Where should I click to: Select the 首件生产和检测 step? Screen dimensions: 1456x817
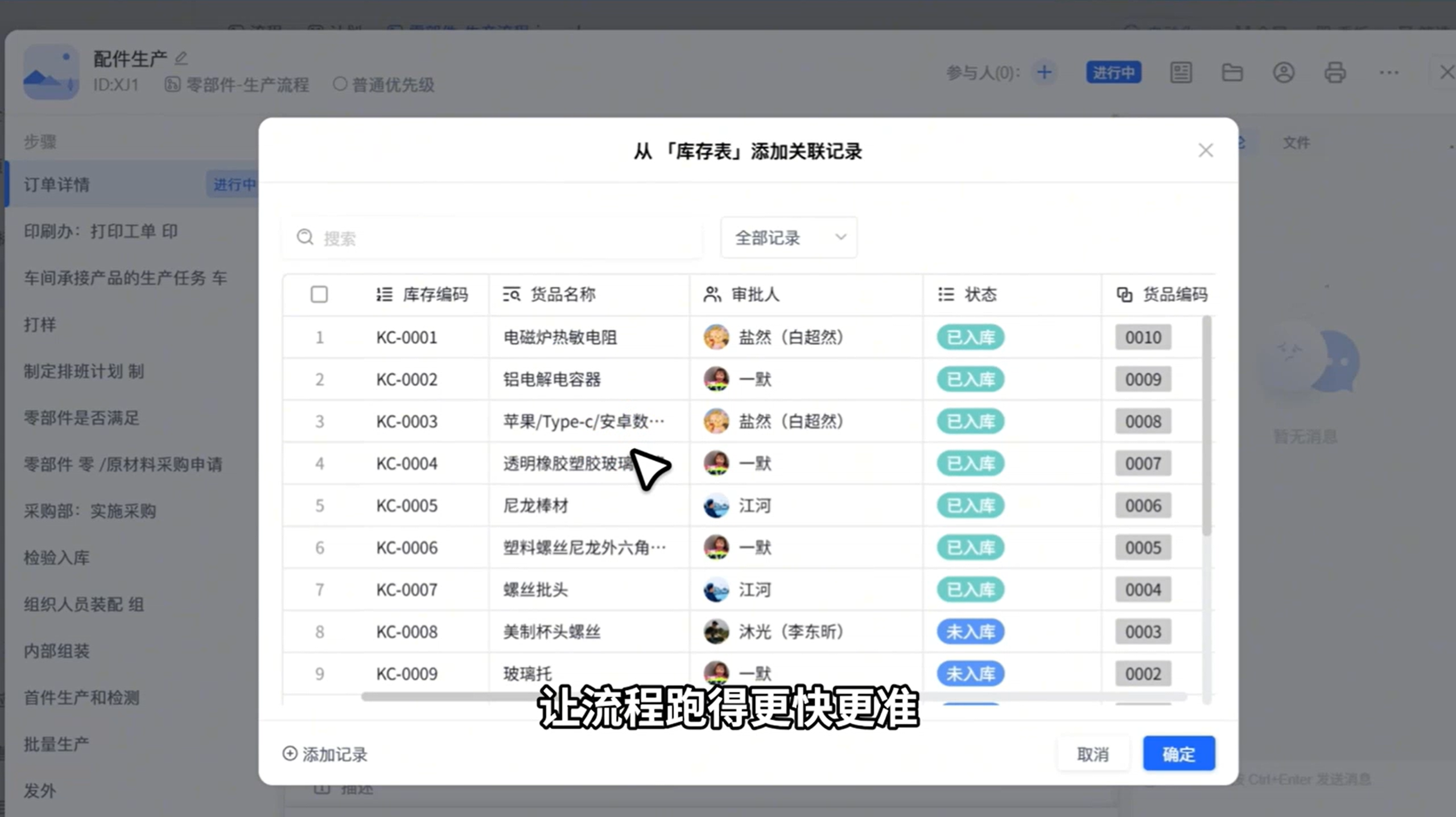(x=81, y=698)
